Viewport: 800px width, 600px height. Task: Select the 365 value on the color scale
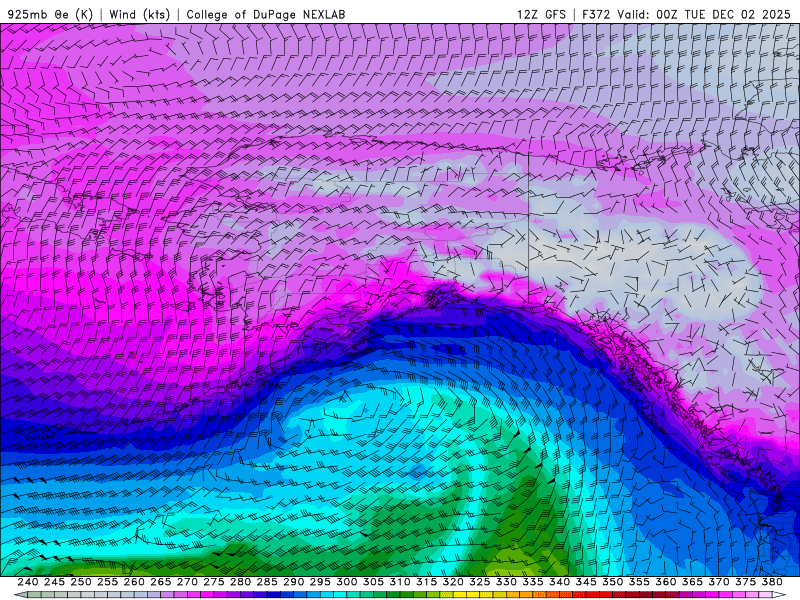pos(692,582)
